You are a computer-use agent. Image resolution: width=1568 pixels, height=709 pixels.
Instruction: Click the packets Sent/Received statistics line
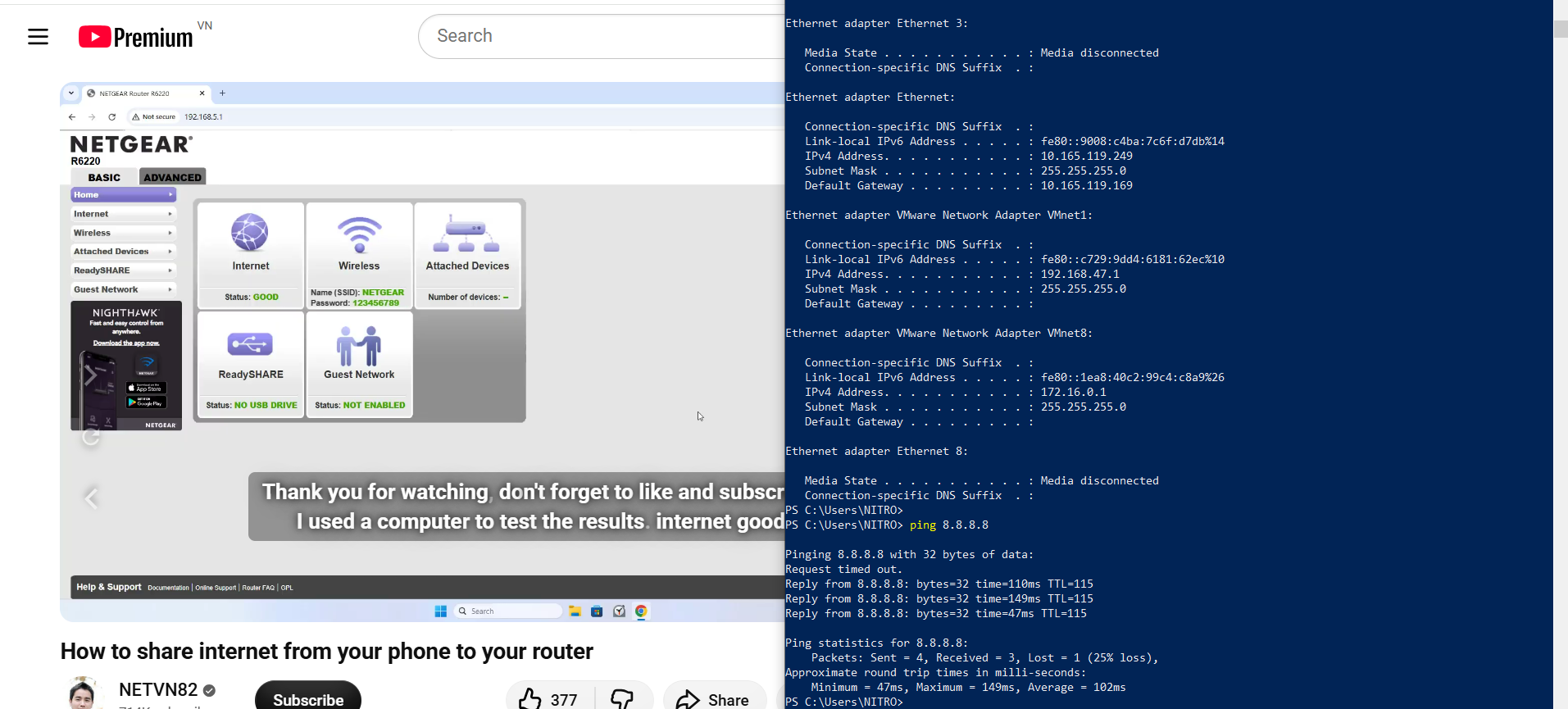985,658
